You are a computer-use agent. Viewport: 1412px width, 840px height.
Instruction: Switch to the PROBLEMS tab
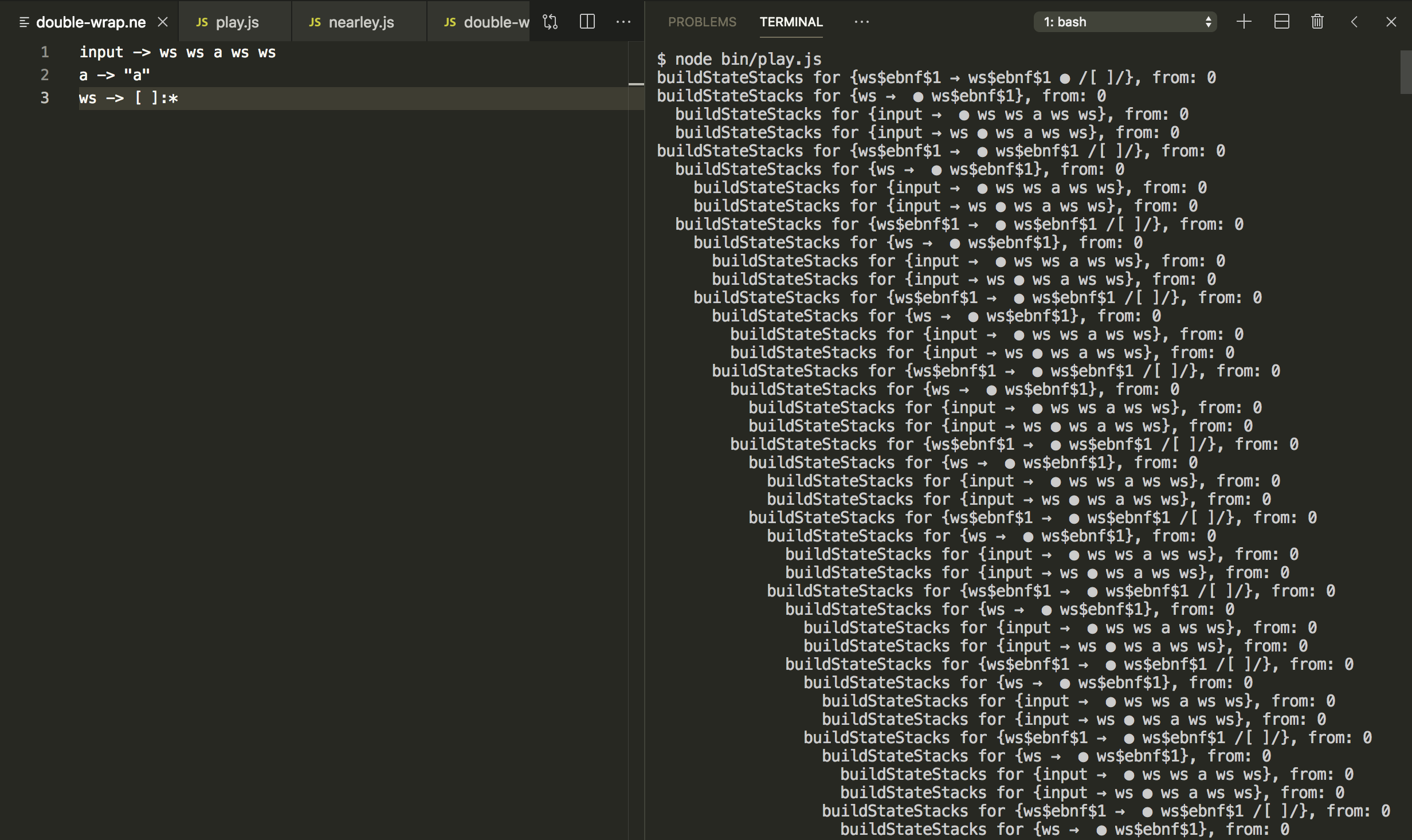point(702,22)
